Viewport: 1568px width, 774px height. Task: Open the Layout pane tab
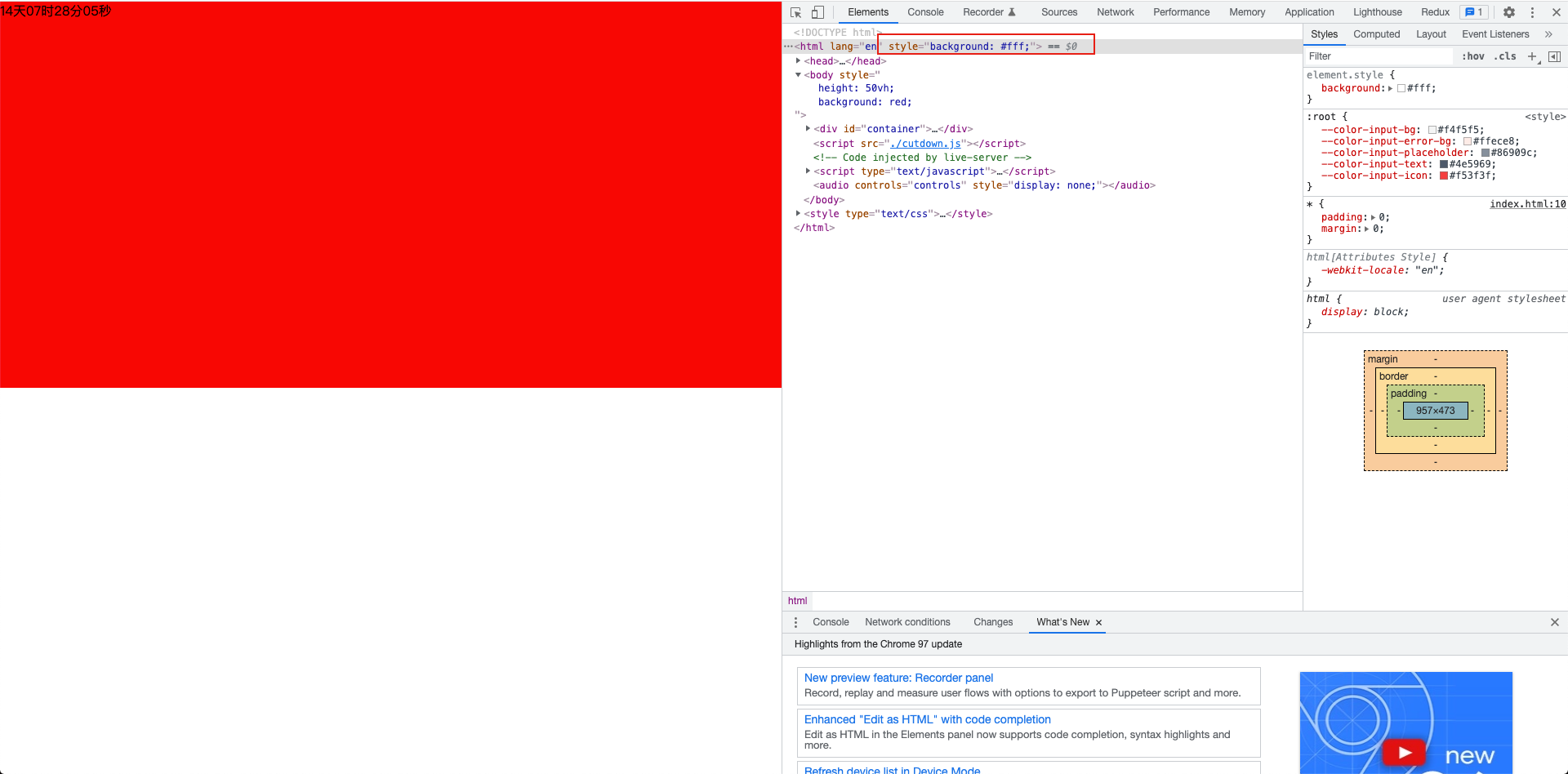tap(1431, 34)
